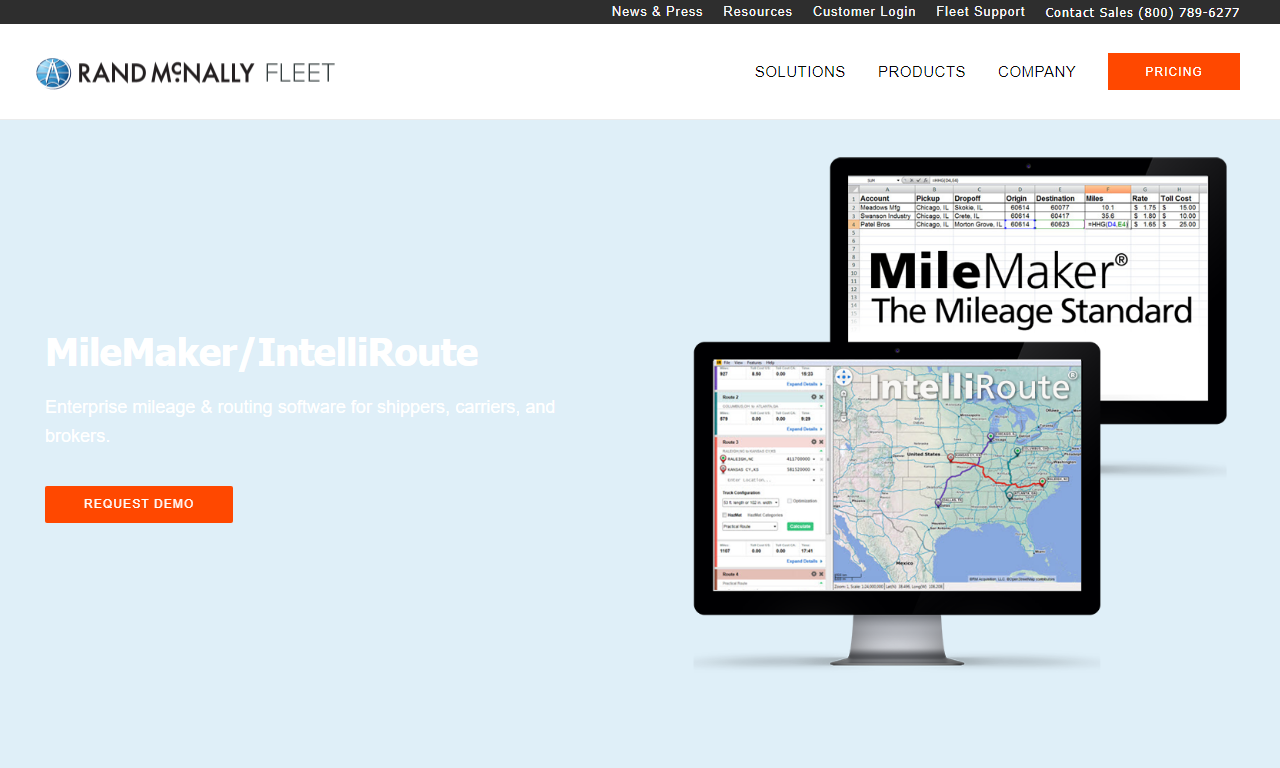Open the Company menu
Viewport: 1280px width, 768px height.
(x=1037, y=72)
